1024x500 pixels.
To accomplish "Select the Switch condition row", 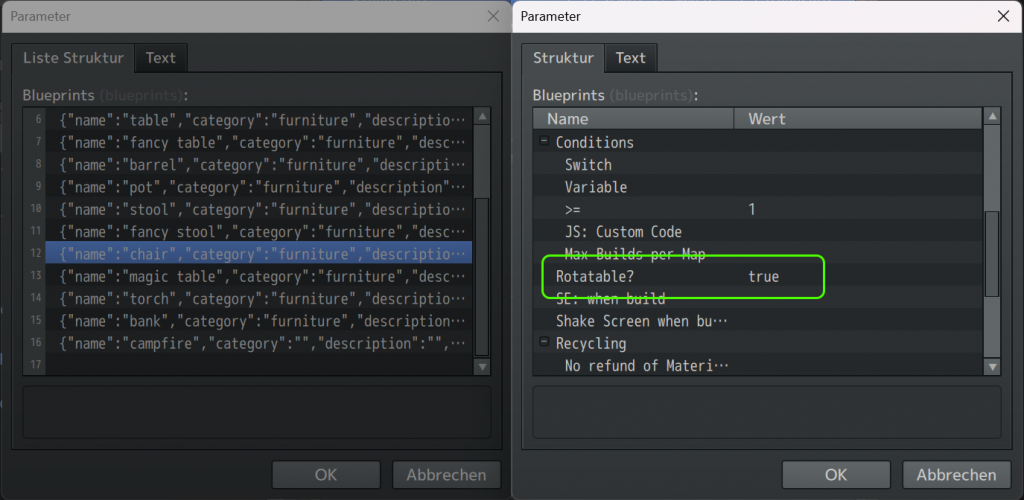I will tap(588, 165).
